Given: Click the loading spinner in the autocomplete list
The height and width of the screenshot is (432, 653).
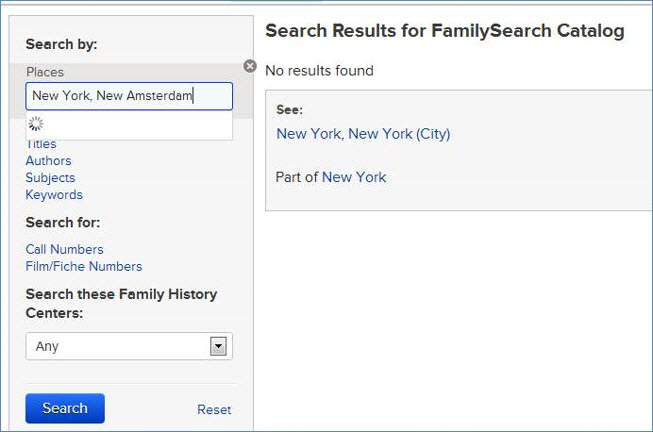Looking at the screenshot, I should coord(36,124).
